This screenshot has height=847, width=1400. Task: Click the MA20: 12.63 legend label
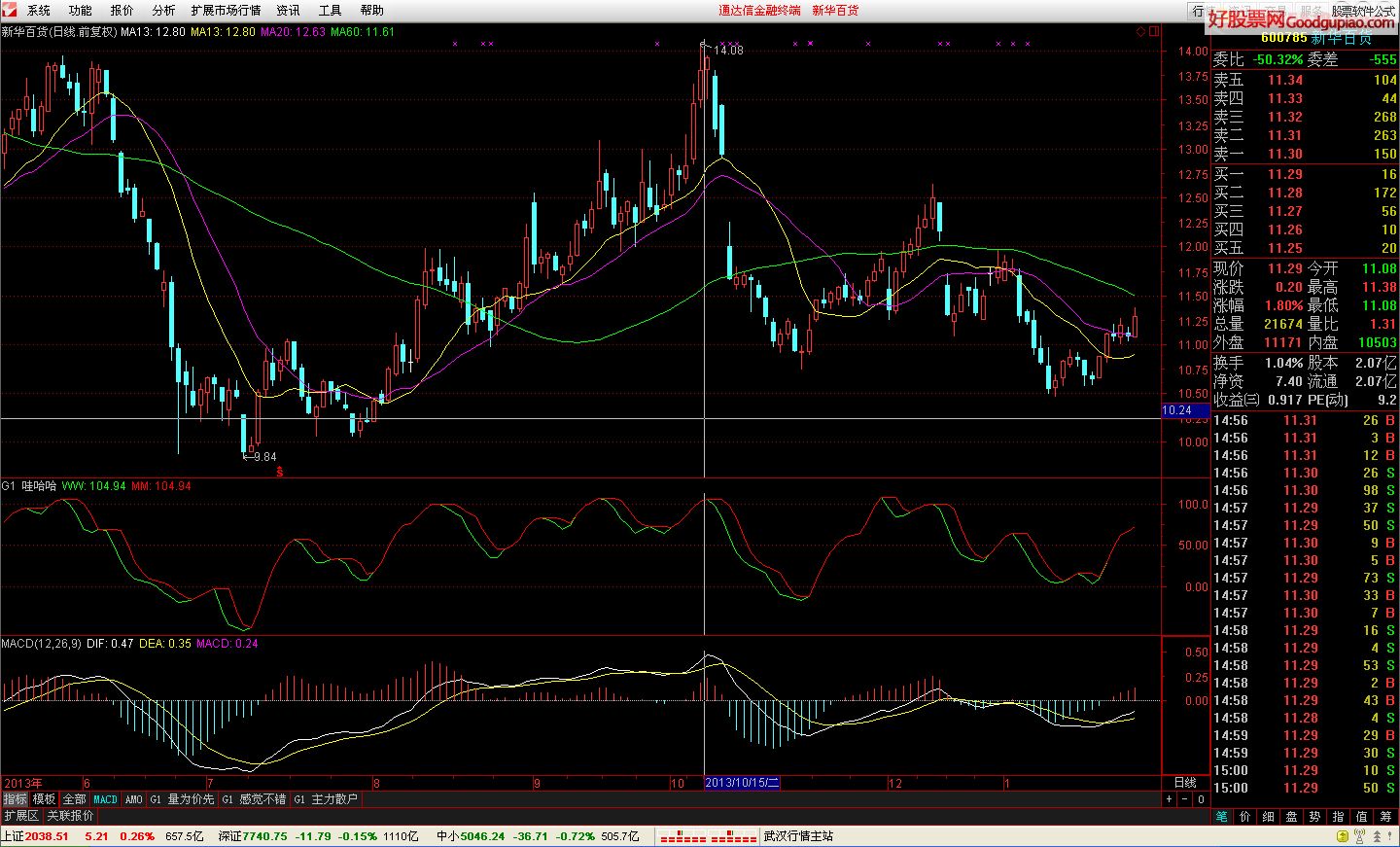294,32
